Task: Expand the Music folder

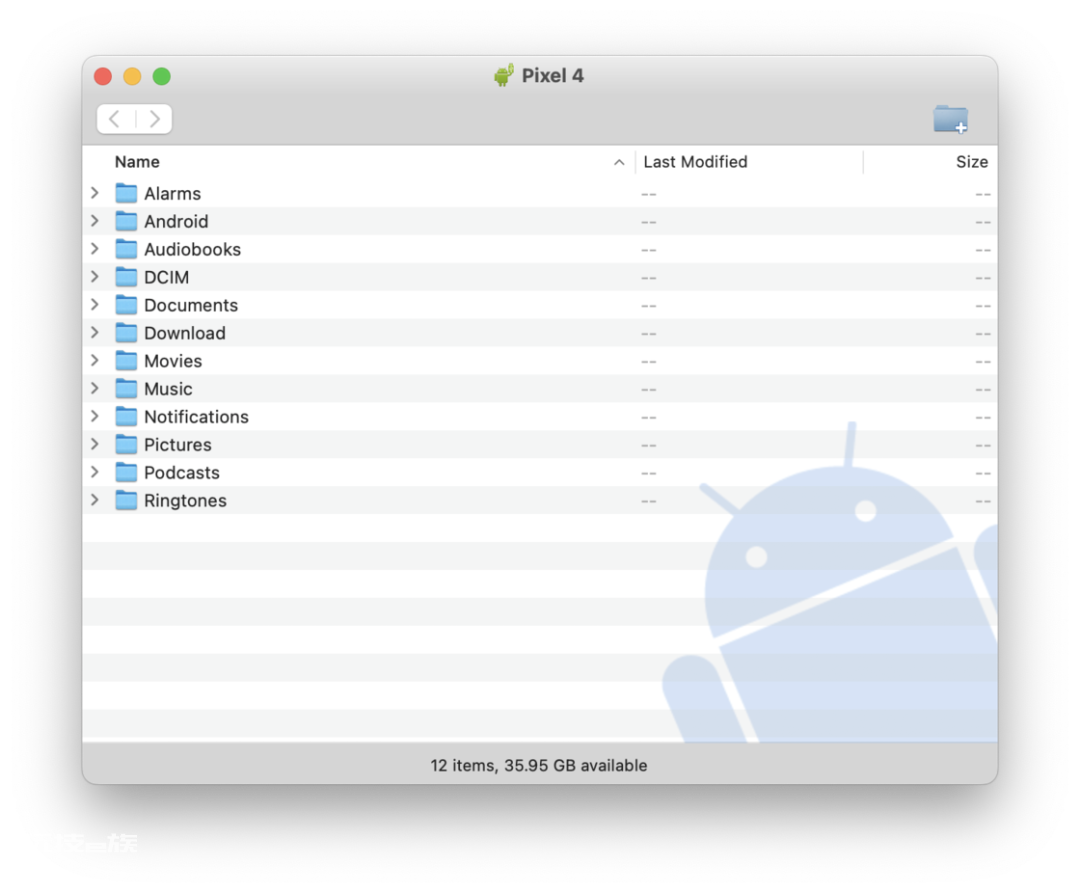Action: 95,388
